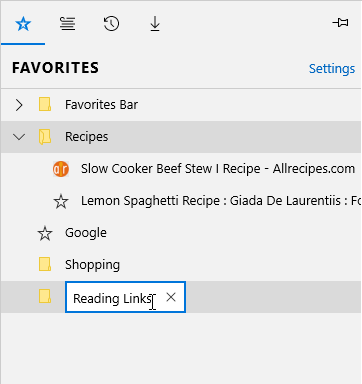
Task: Click star icon beside Lemon Spaghetti
Action: pyautogui.click(x=61, y=201)
